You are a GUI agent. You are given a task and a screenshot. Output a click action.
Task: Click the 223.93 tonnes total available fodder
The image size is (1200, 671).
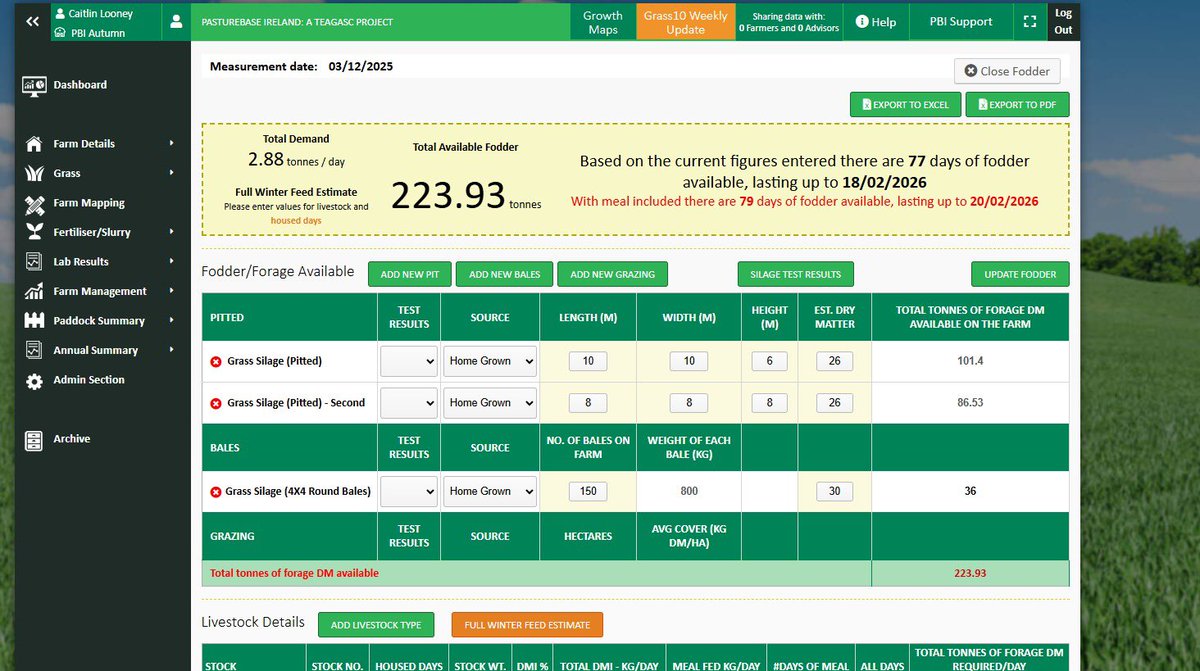(466, 195)
